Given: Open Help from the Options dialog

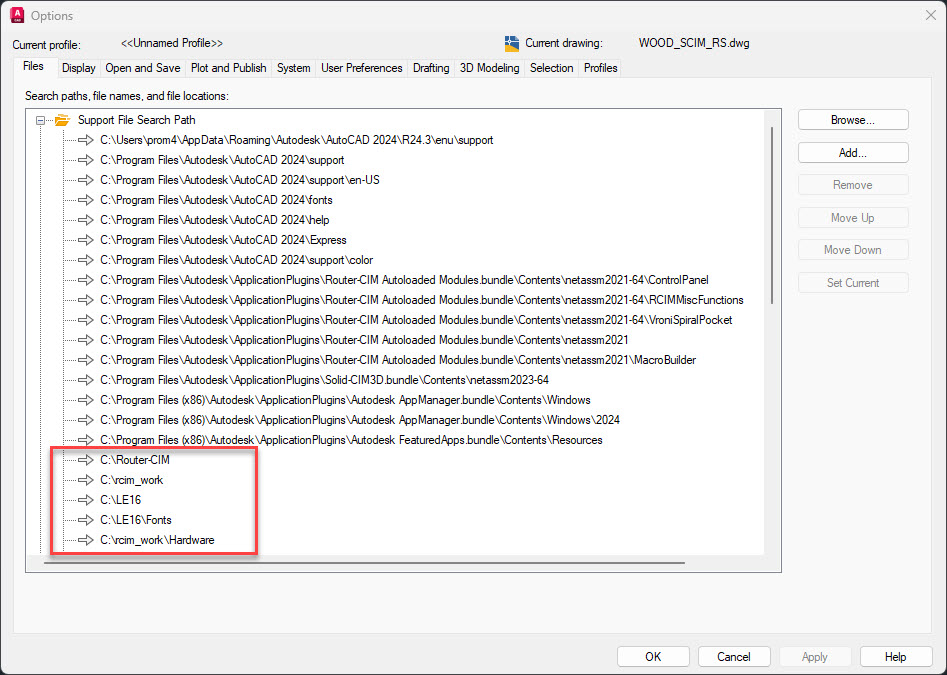Looking at the screenshot, I should [895, 656].
